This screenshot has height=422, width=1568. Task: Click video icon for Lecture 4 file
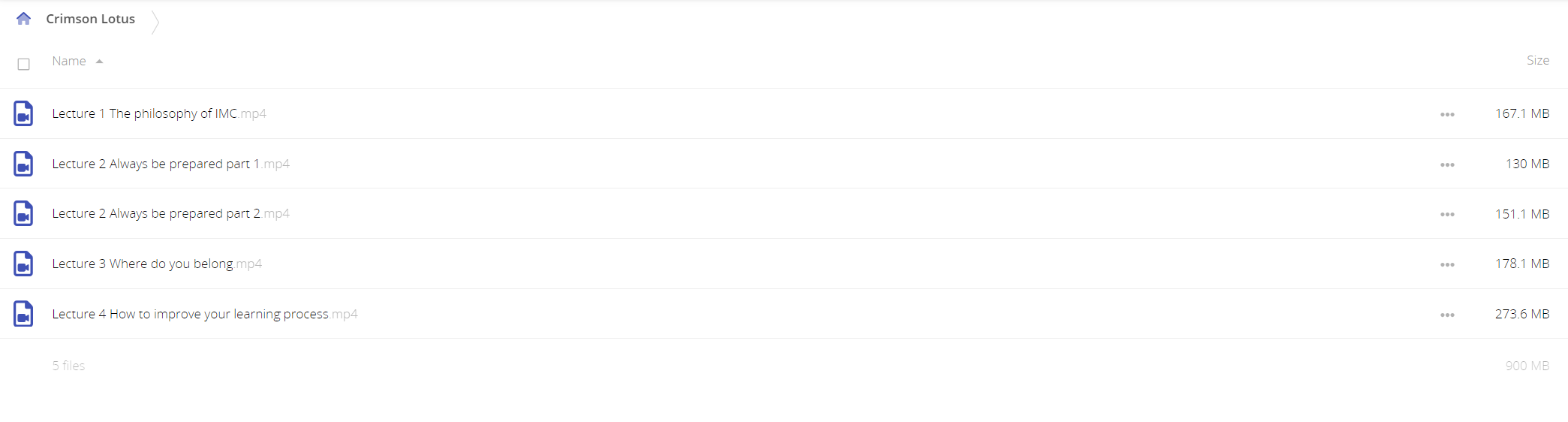[x=23, y=314]
